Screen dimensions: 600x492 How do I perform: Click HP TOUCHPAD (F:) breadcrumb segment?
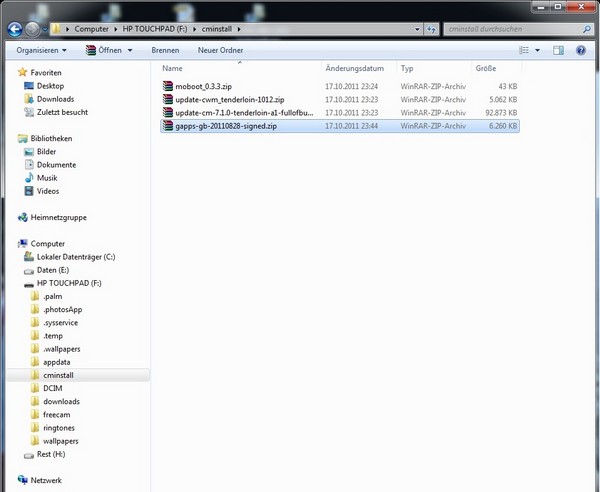pyautogui.click(x=155, y=29)
